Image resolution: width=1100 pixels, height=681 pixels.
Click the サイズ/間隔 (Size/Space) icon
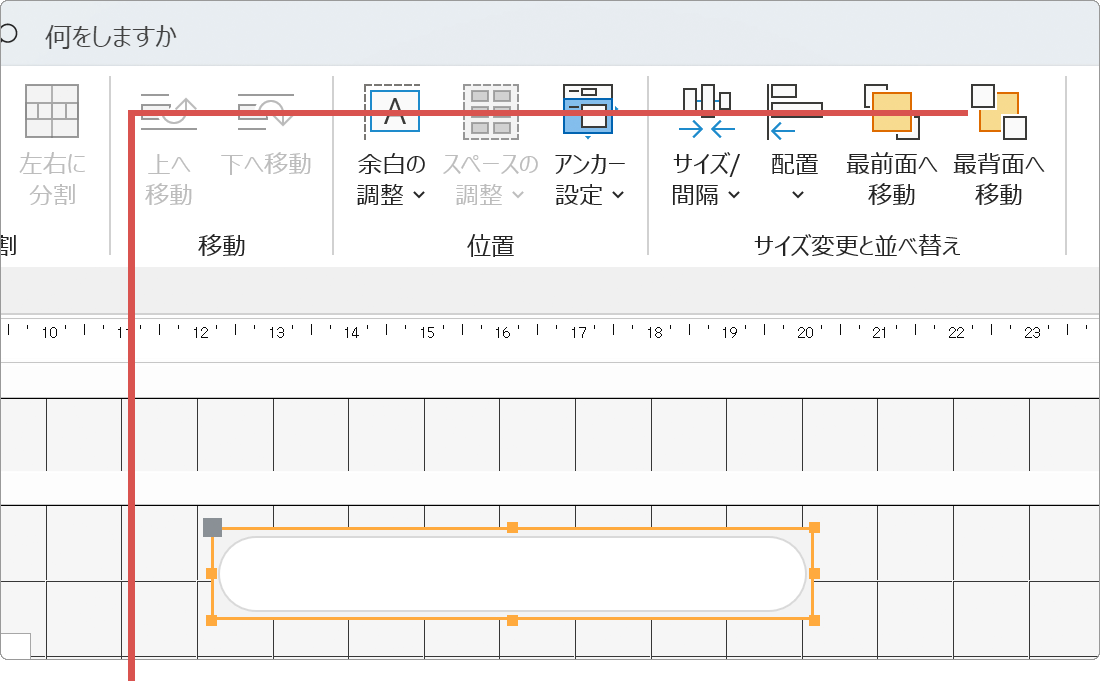tap(706, 110)
